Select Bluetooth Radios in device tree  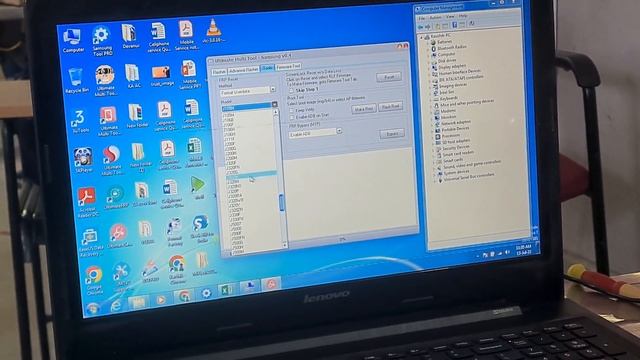coord(452,48)
